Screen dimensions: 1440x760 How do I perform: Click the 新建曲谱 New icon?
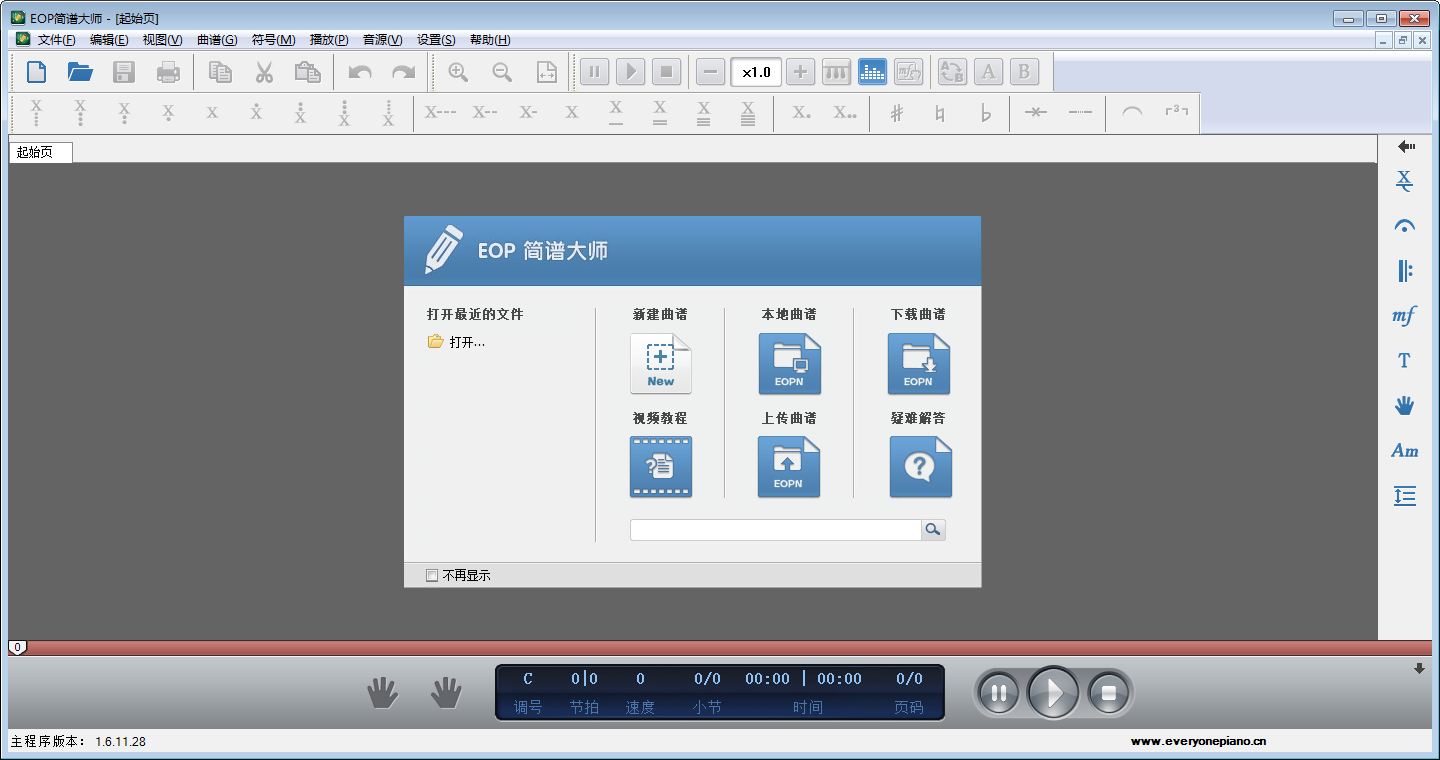pyautogui.click(x=661, y=363)
